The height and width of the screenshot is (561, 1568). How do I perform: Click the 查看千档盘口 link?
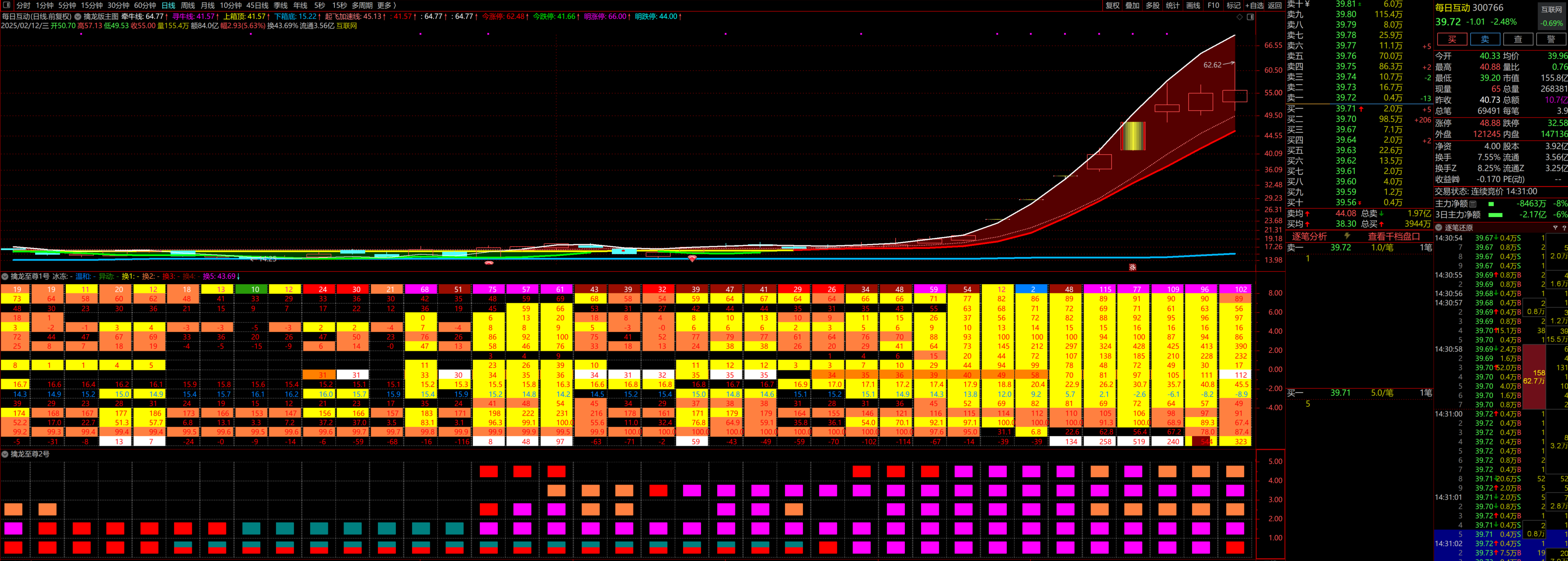pyautogui.click(x=1393, y=236)
